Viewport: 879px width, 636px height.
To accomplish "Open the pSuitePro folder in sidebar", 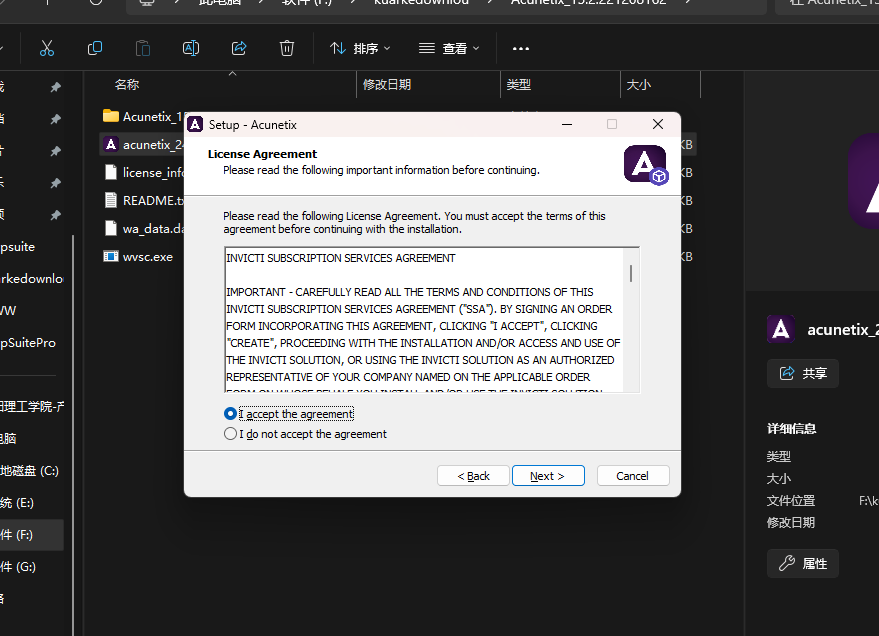I will (28, 342).
